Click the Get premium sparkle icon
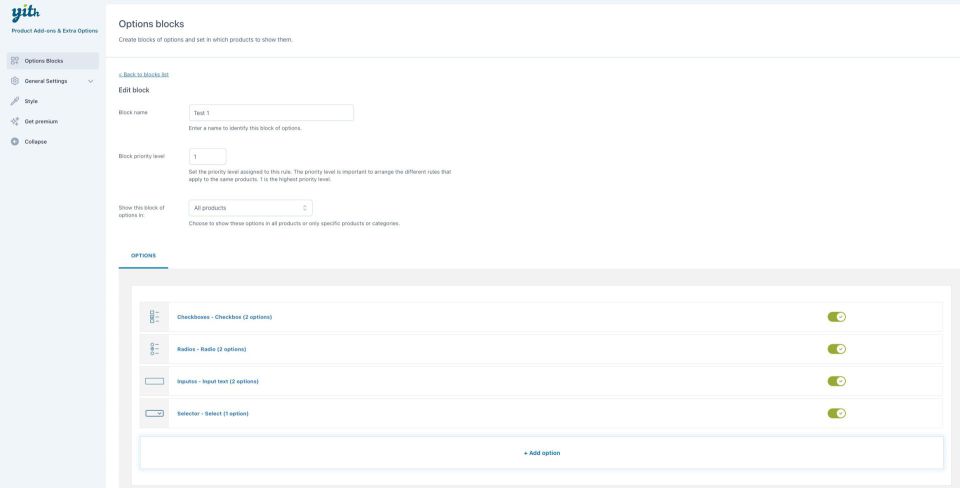This screenshot has width=960, height=488. pyautogui.click(x=15, y=121)
